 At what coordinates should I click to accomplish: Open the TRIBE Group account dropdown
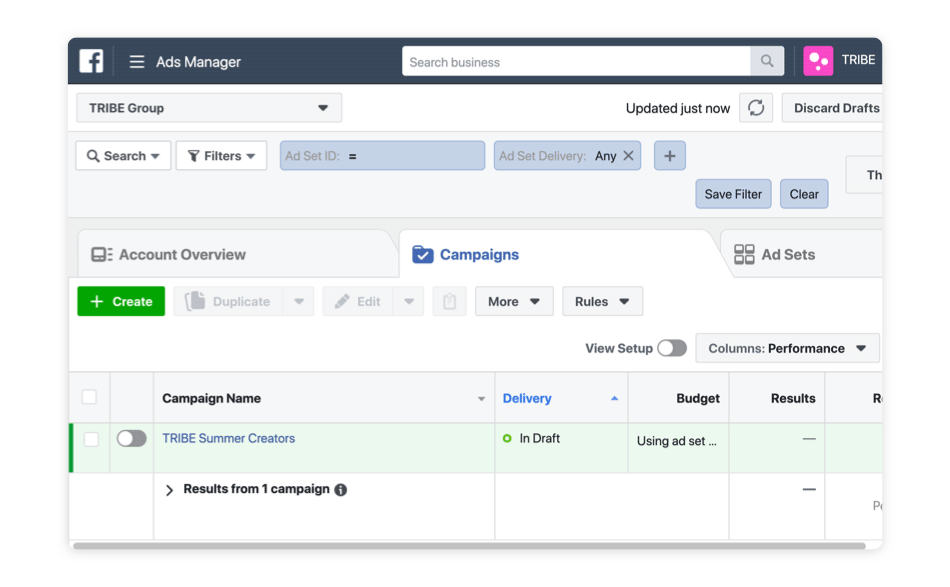[209, 108]
